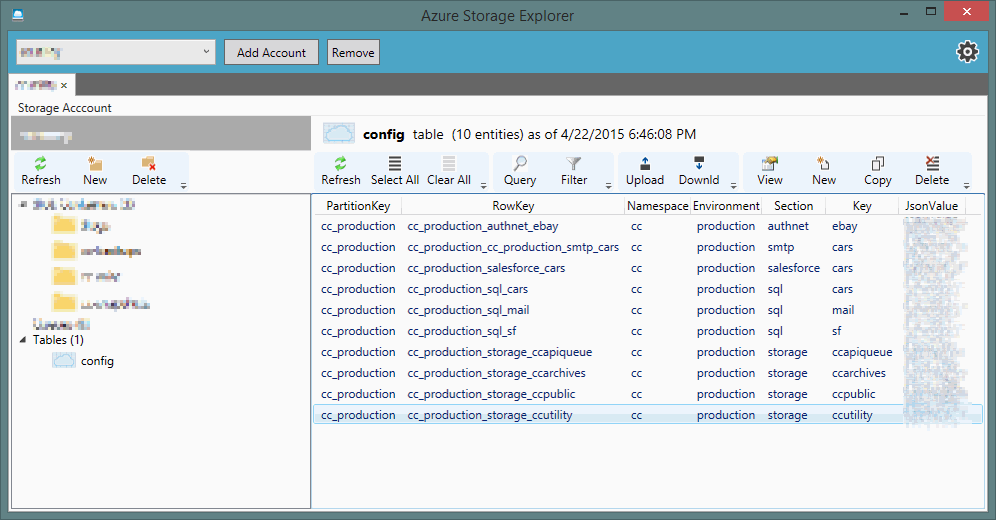
Task: Select row cc_production_storage_ccutility
Action: pos(648,415)
